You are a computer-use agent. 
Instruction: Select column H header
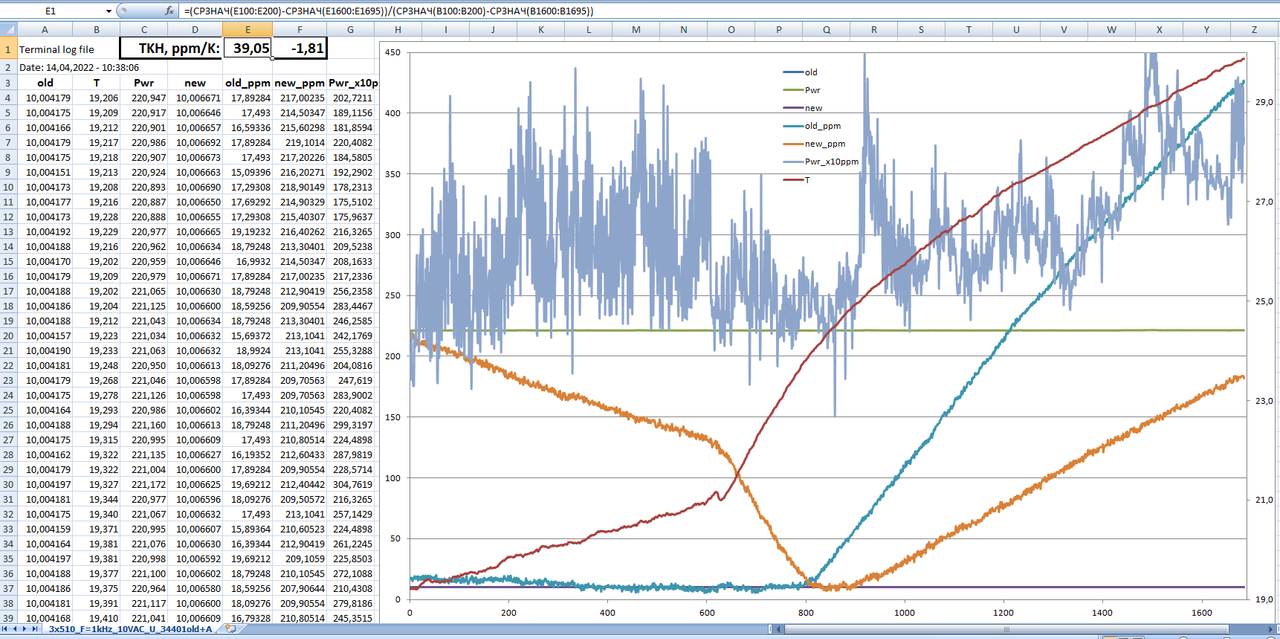pyautogui.click(x=398, y=30)
